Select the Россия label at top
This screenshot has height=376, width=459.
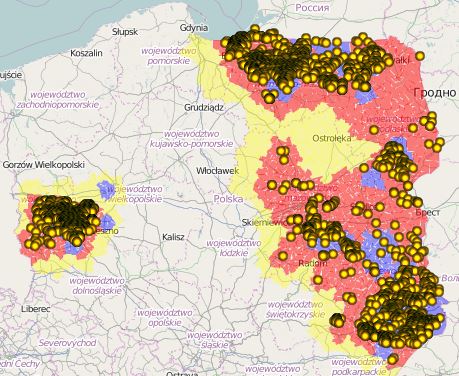pyautogui.click(x=312, y=8)
